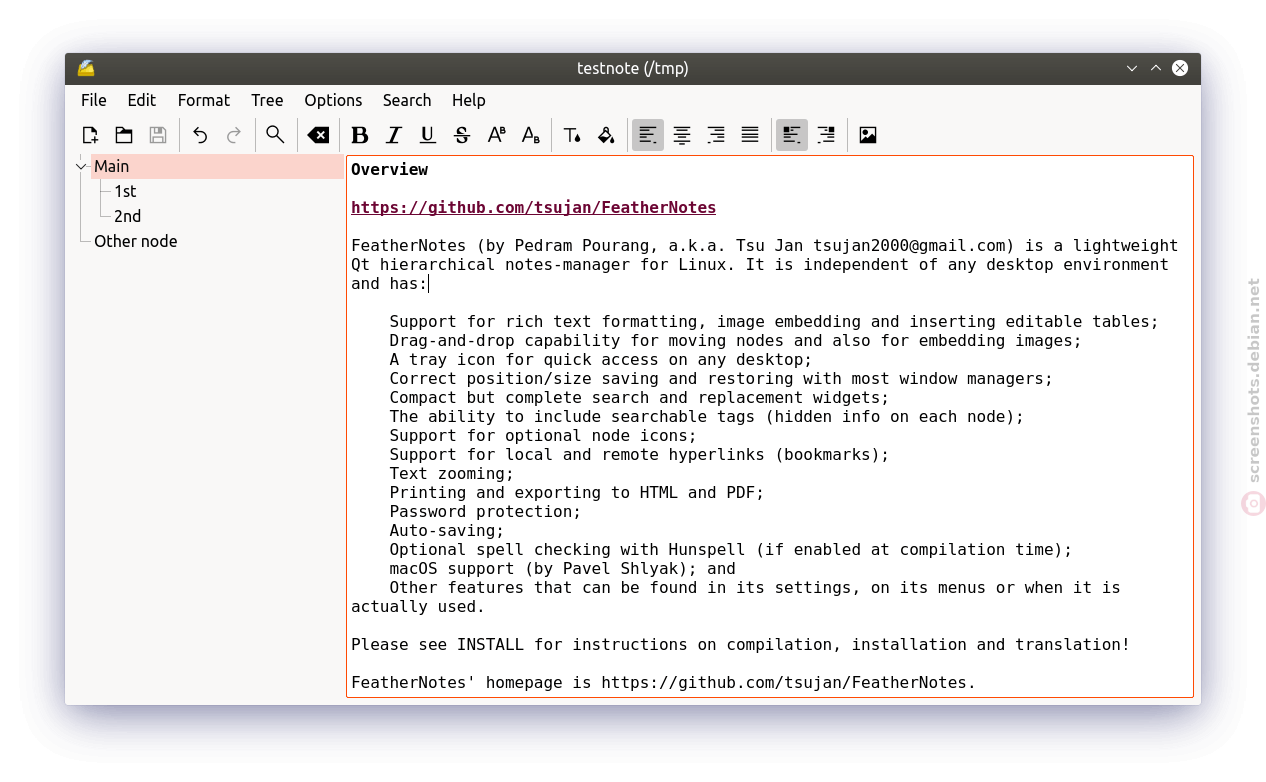Close the testnote window
1266x782 pixels.
(1180, 68)
